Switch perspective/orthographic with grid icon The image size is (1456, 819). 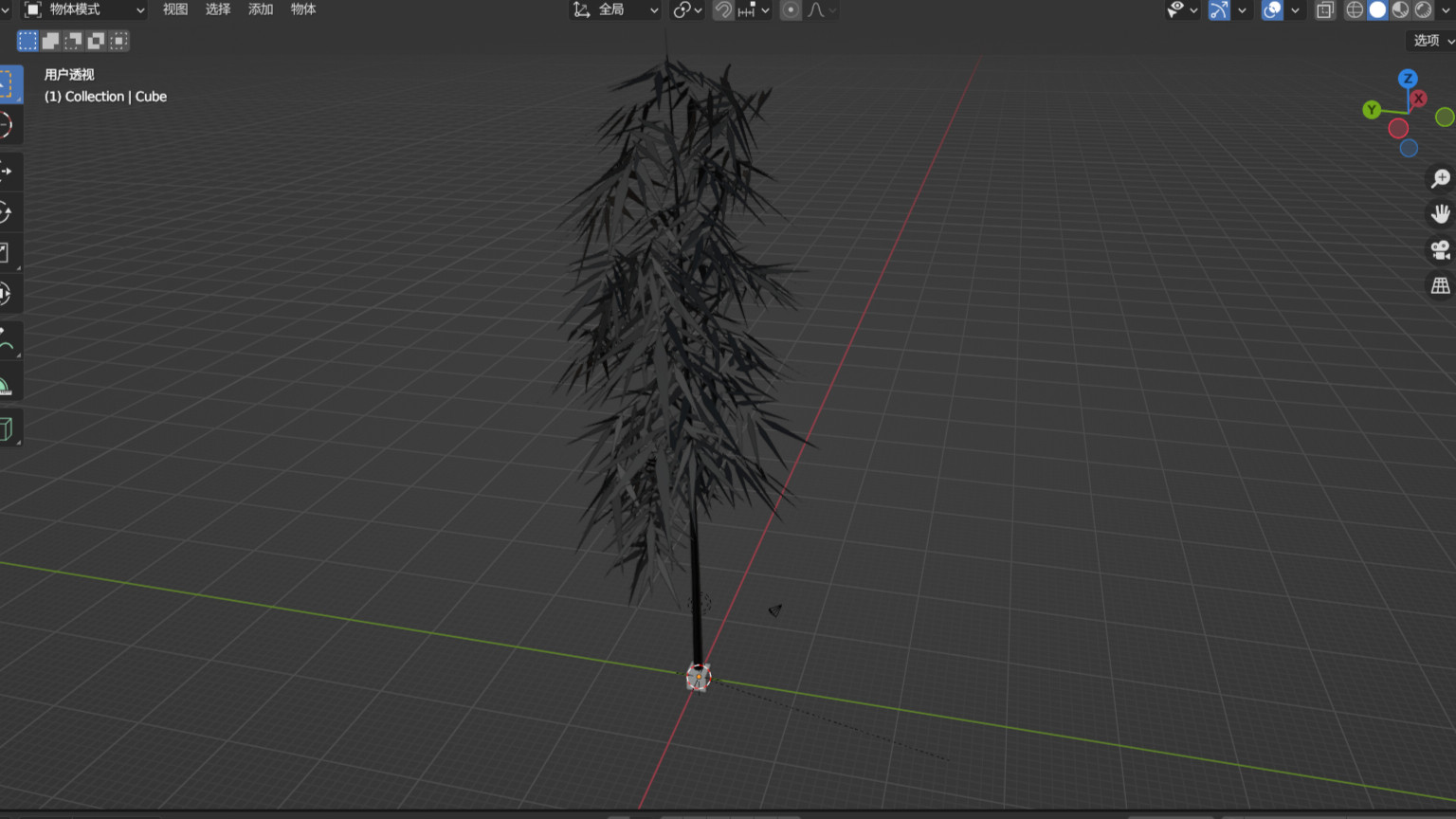pyautogui.click(x=1440, y=285)
